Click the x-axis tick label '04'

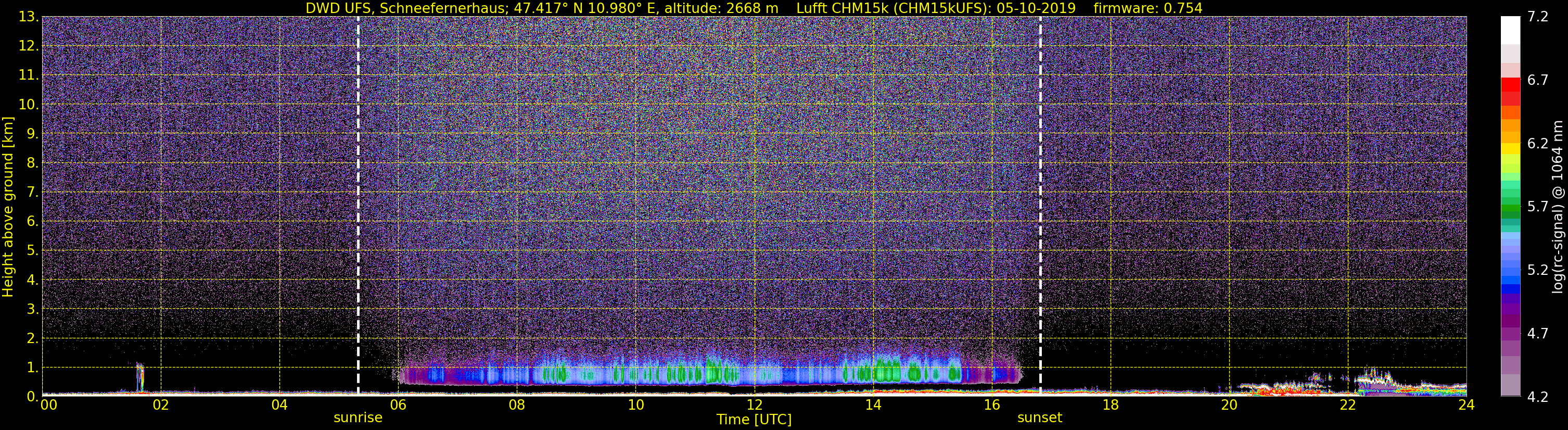(x=279, y=404)
